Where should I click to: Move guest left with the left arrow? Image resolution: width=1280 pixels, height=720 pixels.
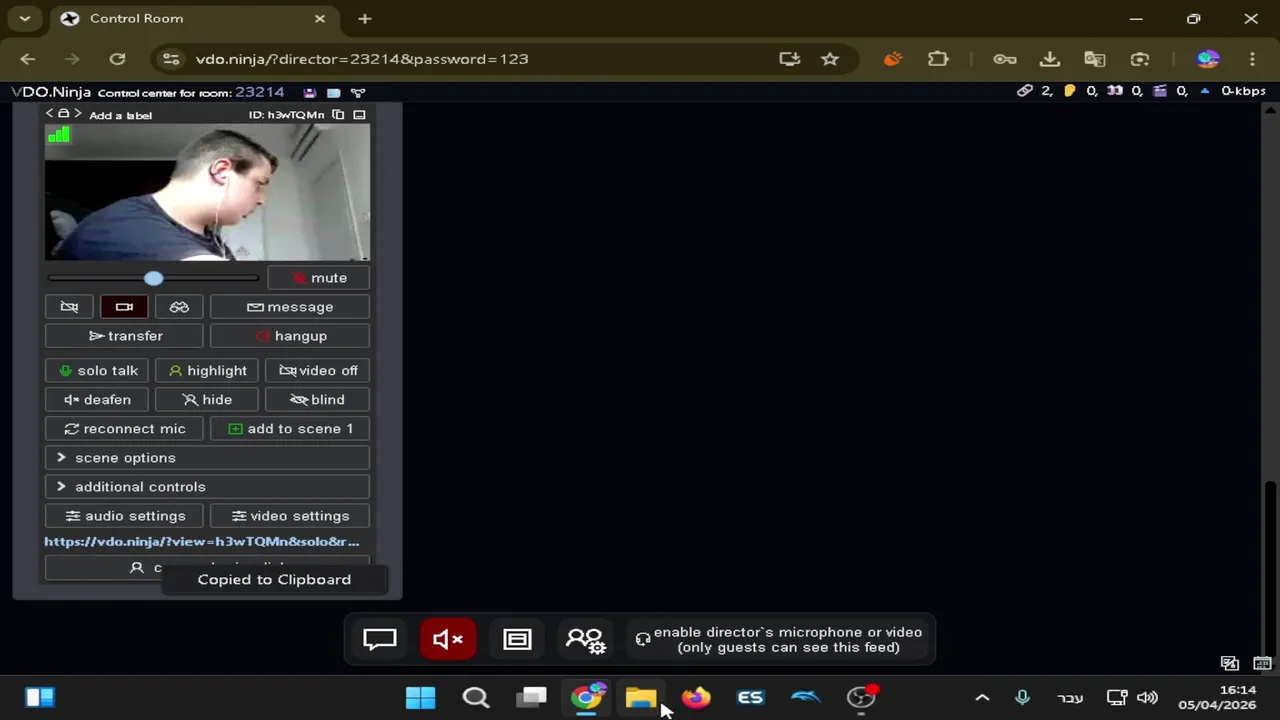point(50,114)
